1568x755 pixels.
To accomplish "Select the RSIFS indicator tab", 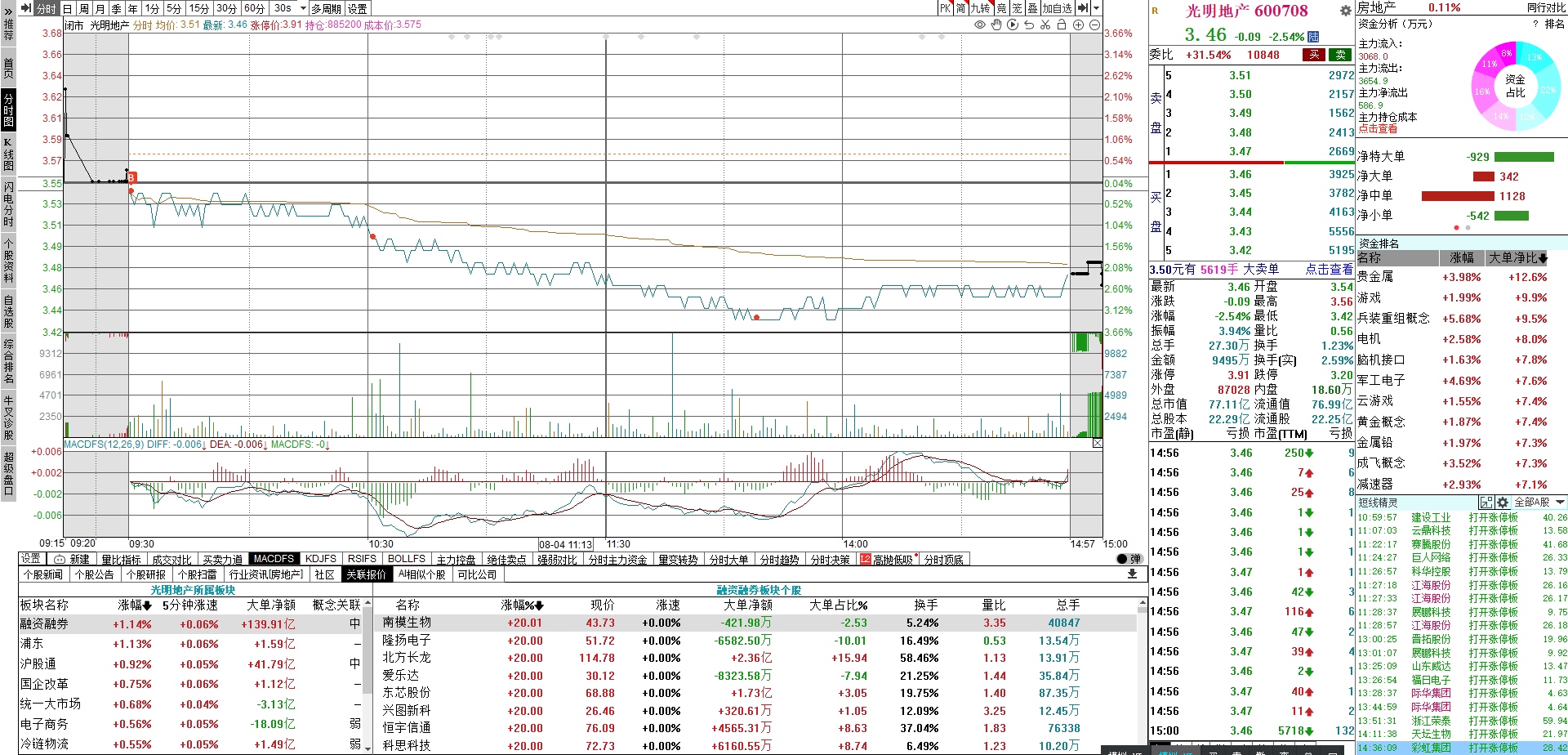I will click(362, 559).
